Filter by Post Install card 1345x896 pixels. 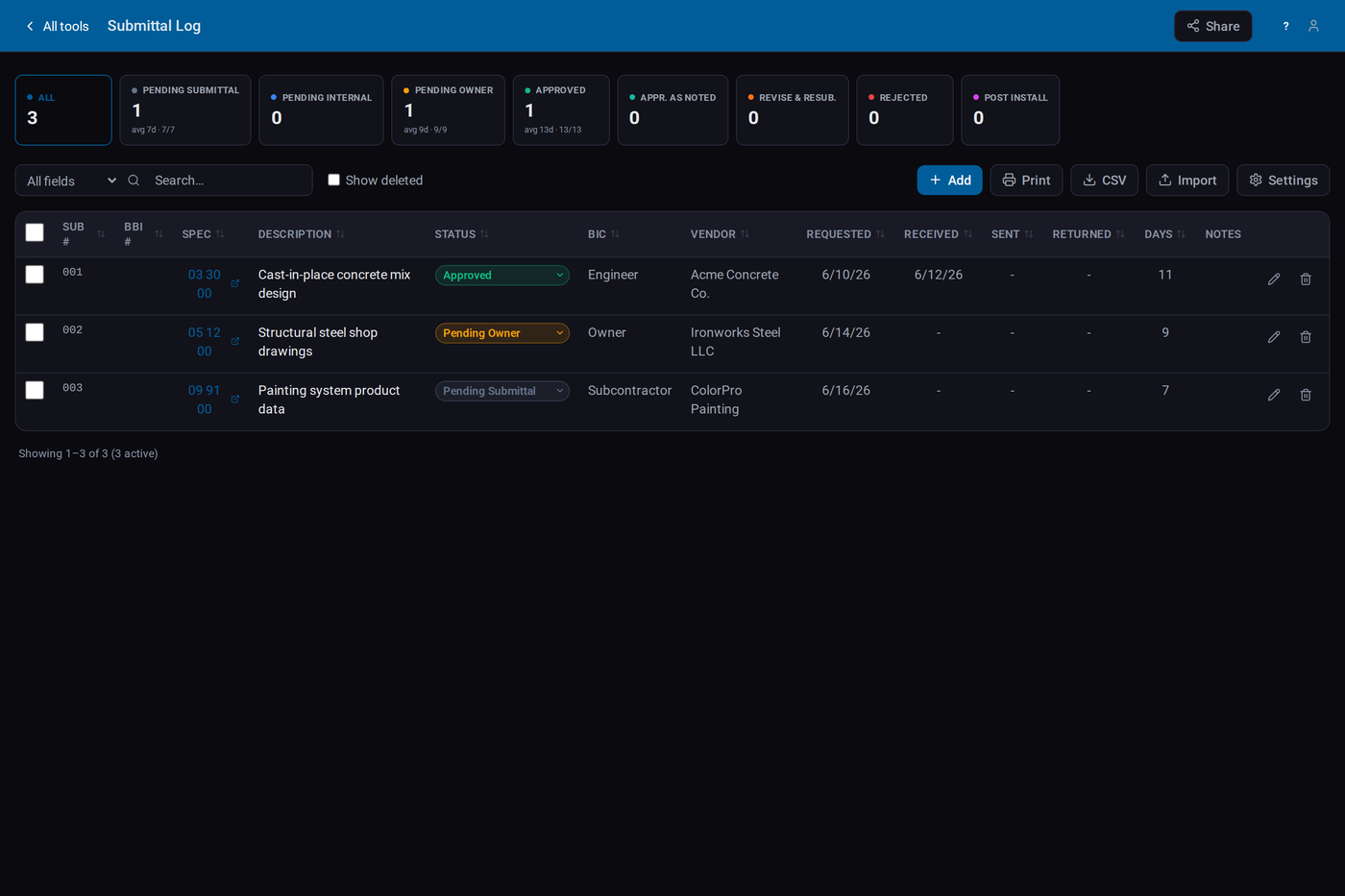pos(1011,110)
